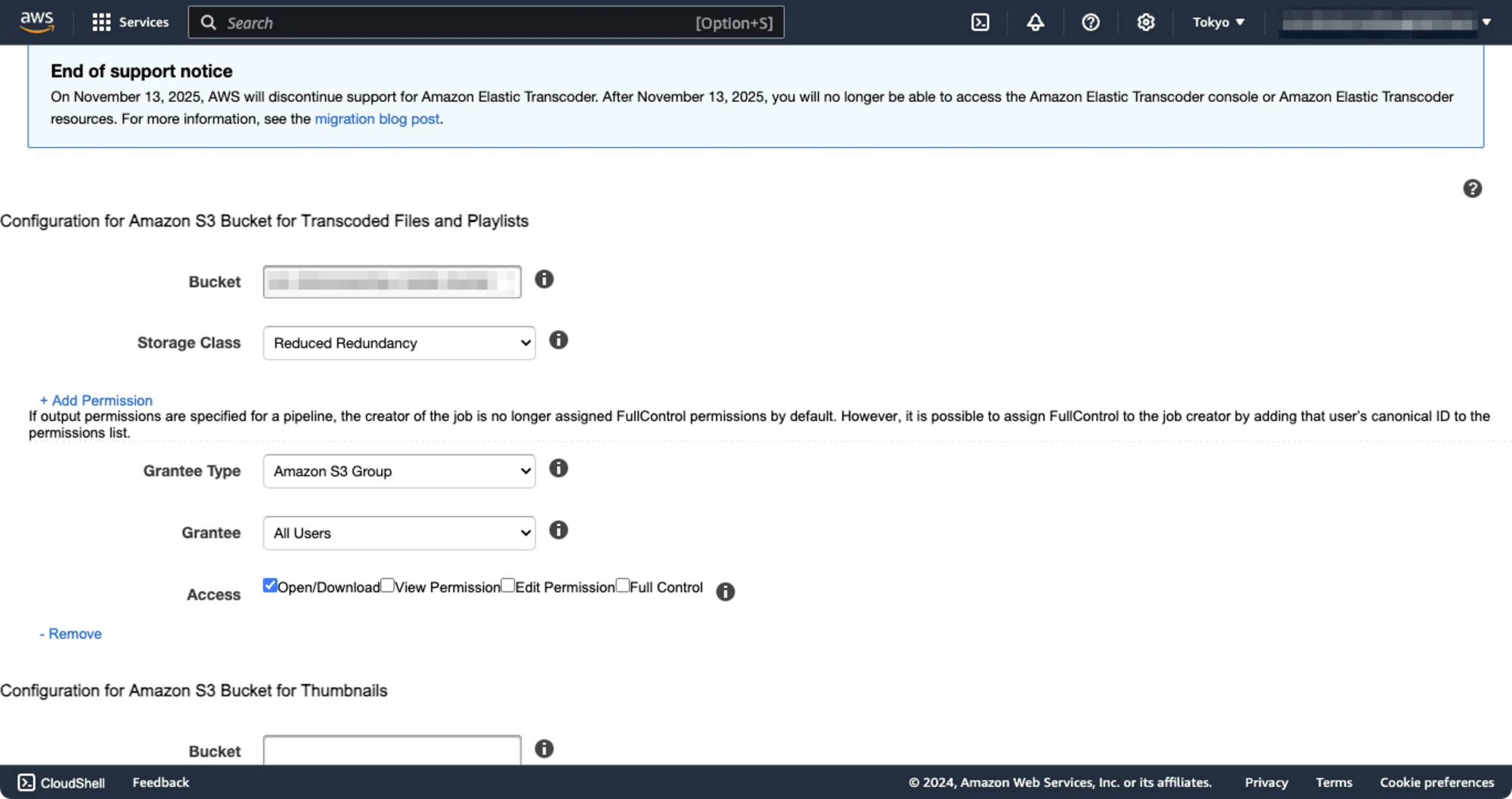Click the page help question mark icon

click(1472, 188)
